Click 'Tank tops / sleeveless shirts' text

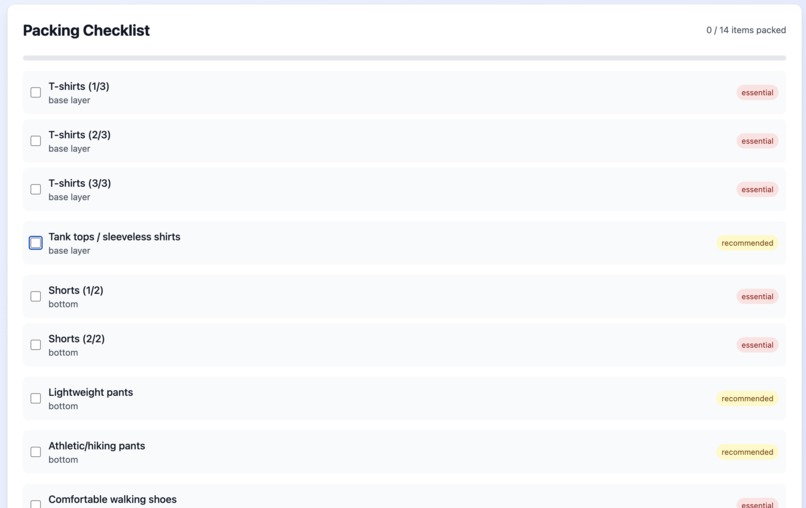[114, 237]
